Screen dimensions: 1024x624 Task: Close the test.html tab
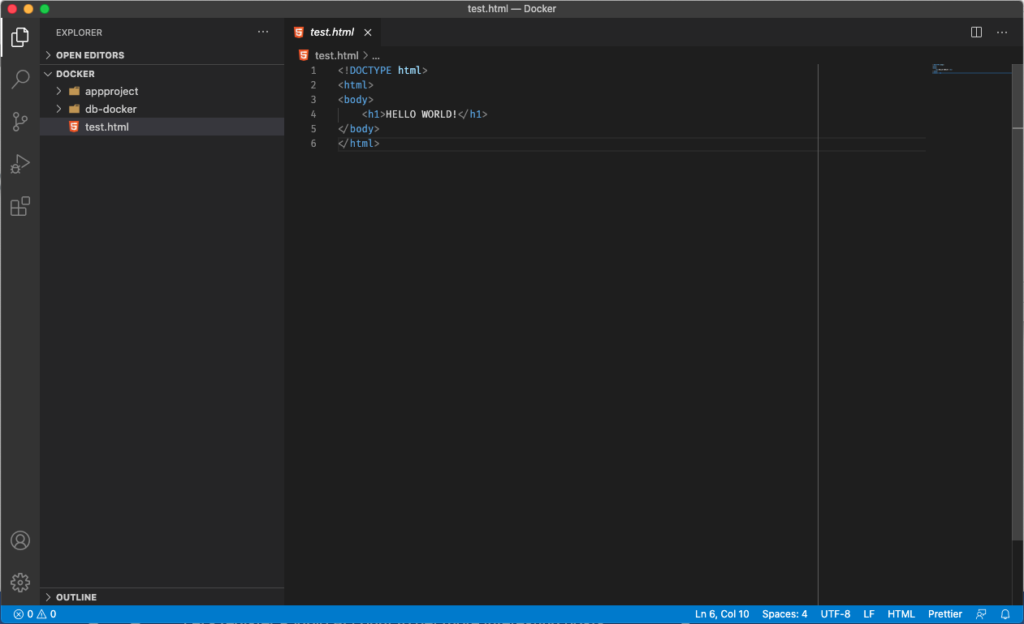click(367, 32)
